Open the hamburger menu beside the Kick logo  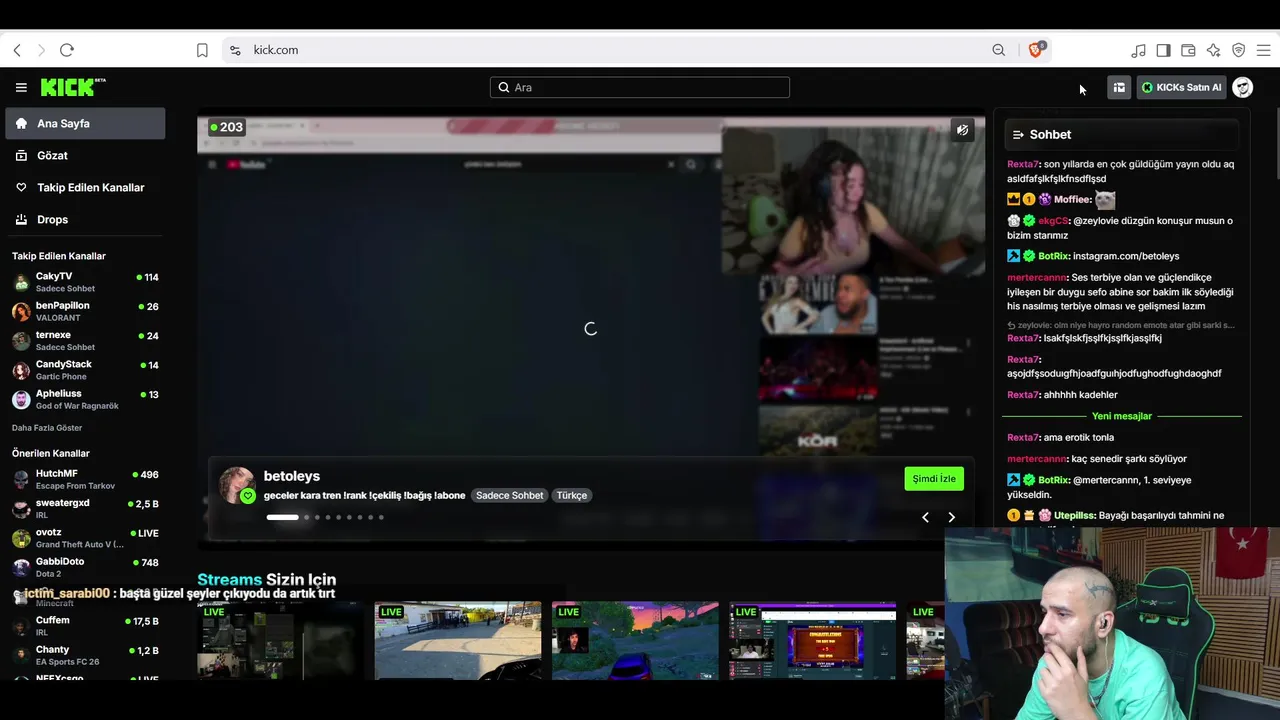click(21, 88)
